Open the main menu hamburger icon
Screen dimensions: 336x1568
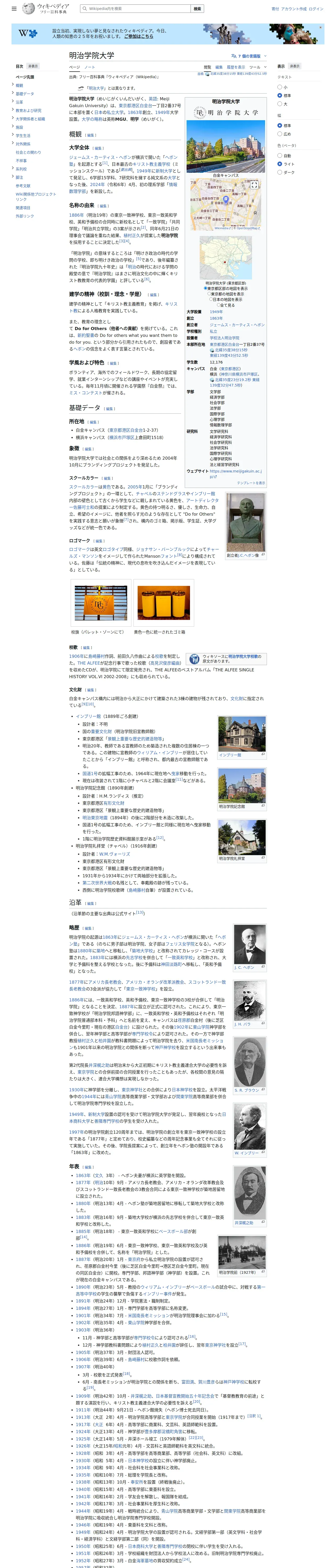(15, 9)
